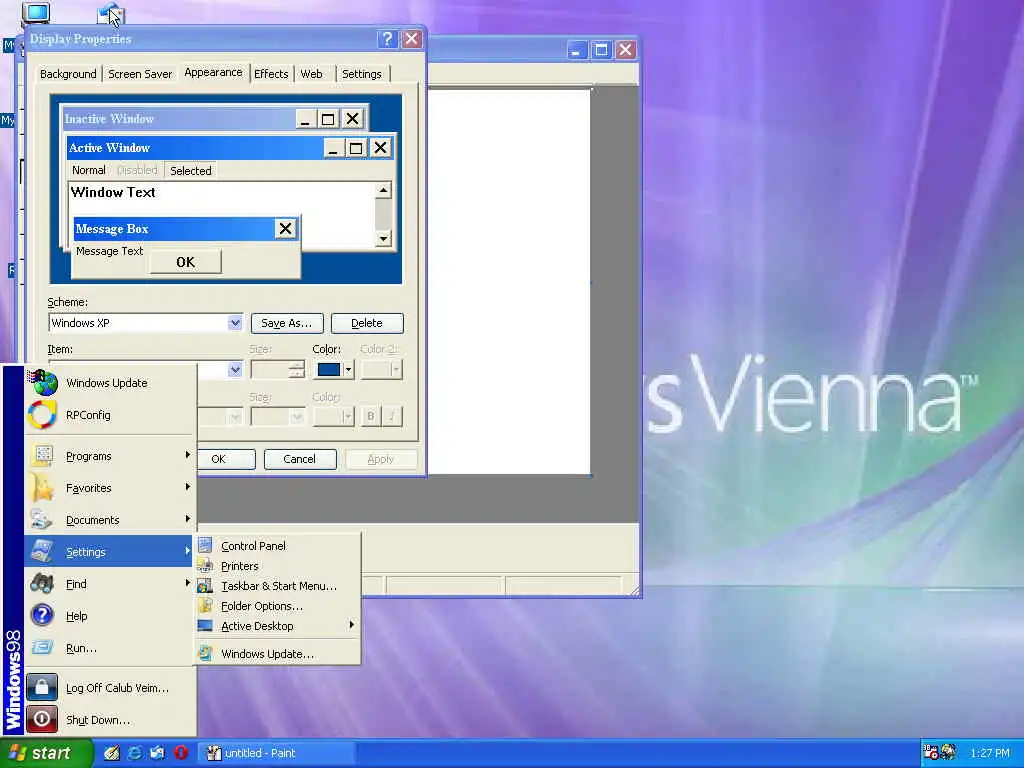The height and width of the screenshot is (768, 1024).
Task: Click the item Color swatch
Action: click(328, 370)
